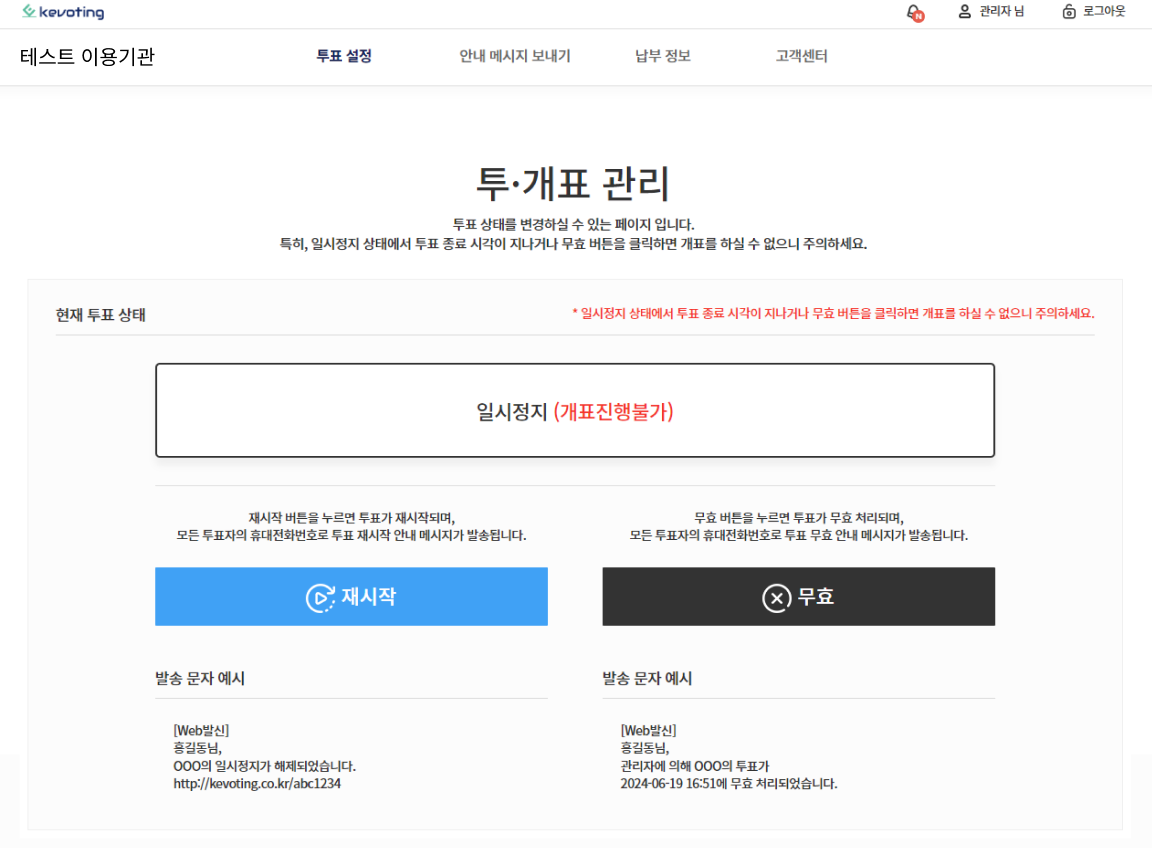
Task: Click the lock icon beside 로그아웃
Action: (x=1069, y=12)
